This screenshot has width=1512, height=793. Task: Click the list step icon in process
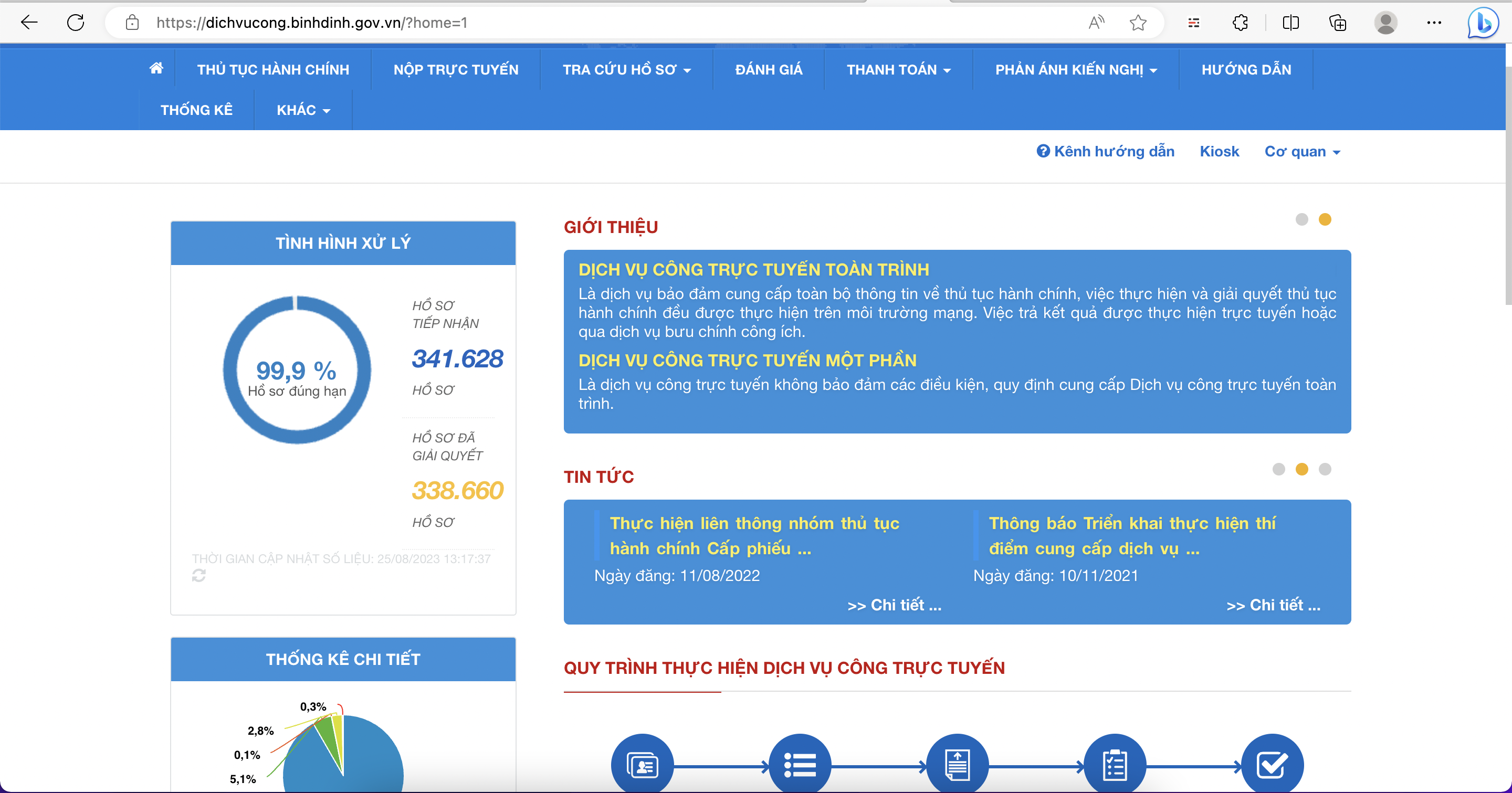(800, 765)
